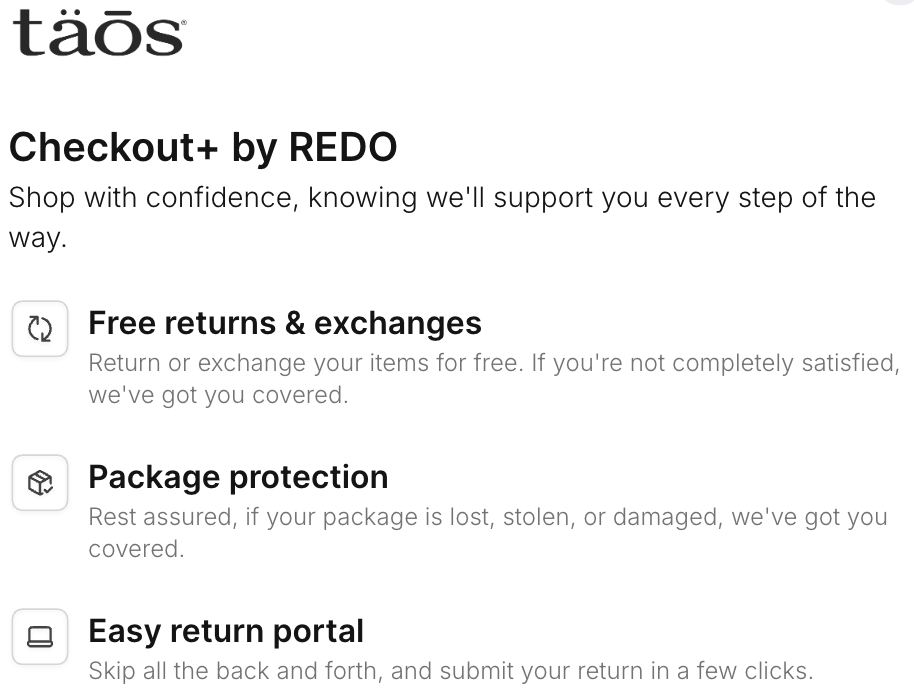This screenshot has height=700, width=914.
Task: Click the word "way." ending the tagline
Action: point(37,240)
